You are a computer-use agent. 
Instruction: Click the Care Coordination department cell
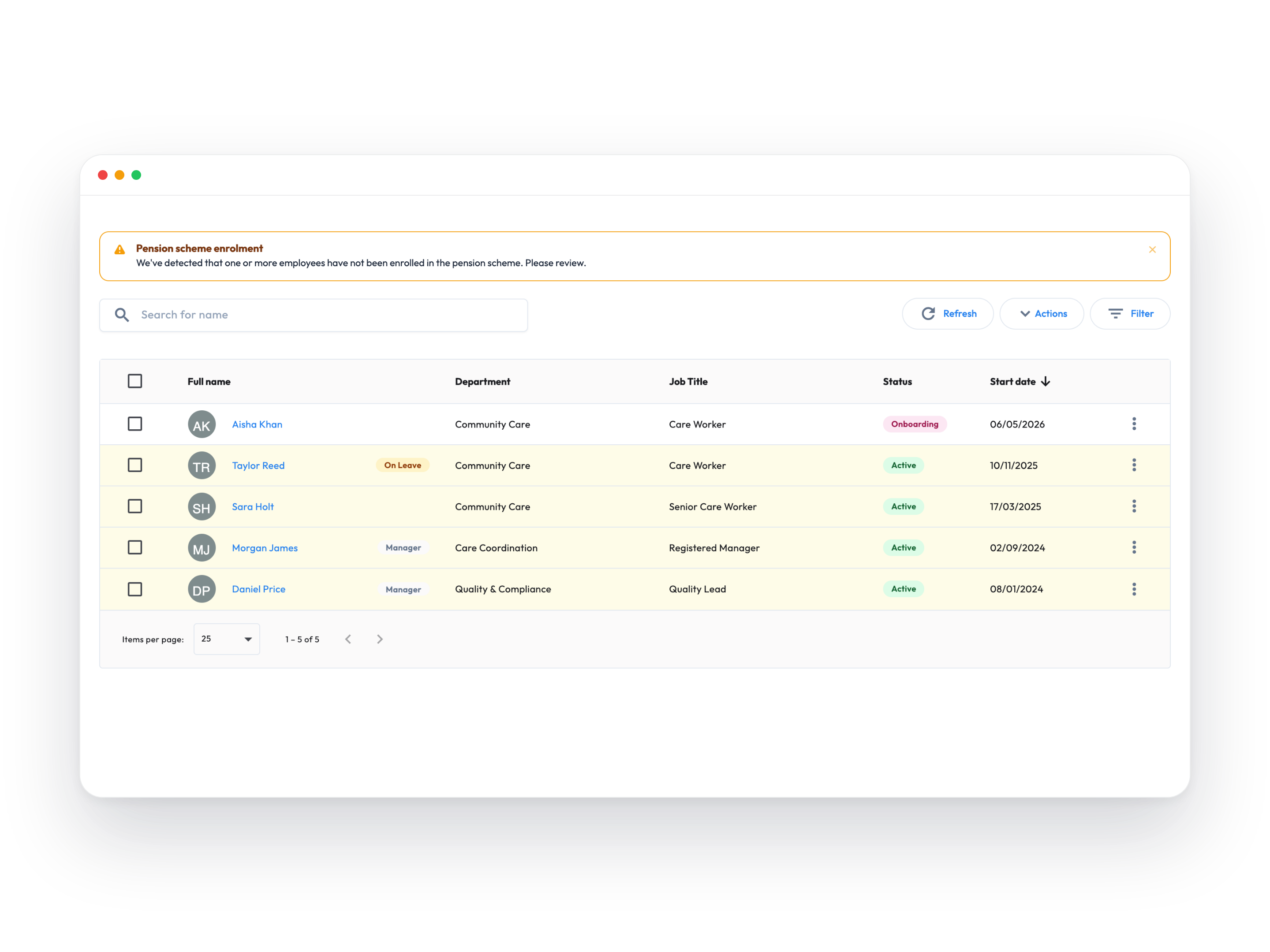point(496,548)
